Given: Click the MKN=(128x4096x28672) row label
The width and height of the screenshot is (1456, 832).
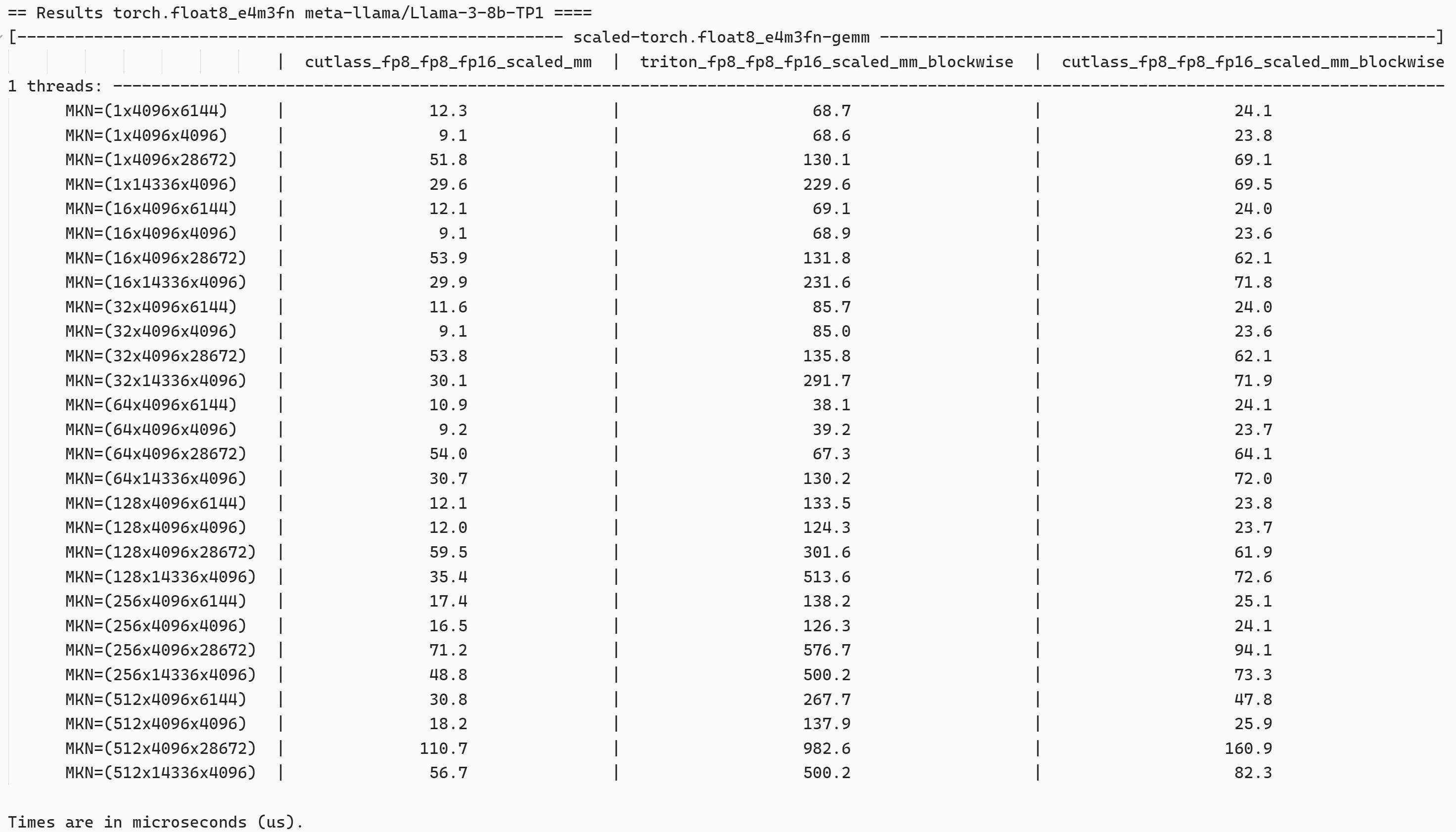Looking at the screenshot, I should click(x=161, y=553).
